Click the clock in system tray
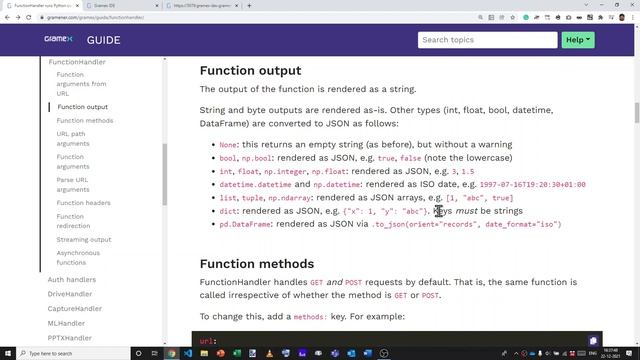Viewport: 640px width, 360px height. point(611,353)
